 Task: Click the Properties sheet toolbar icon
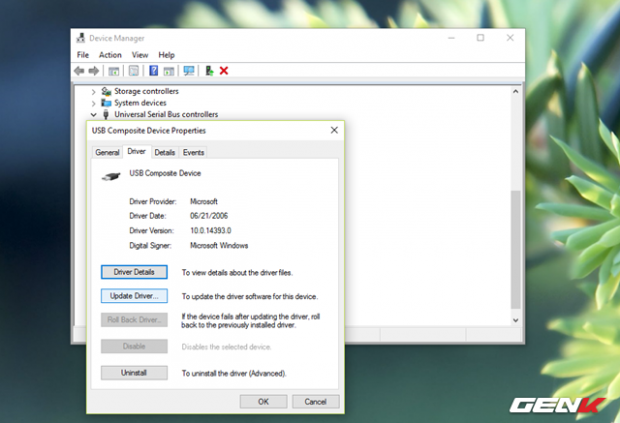pos(133,71)
